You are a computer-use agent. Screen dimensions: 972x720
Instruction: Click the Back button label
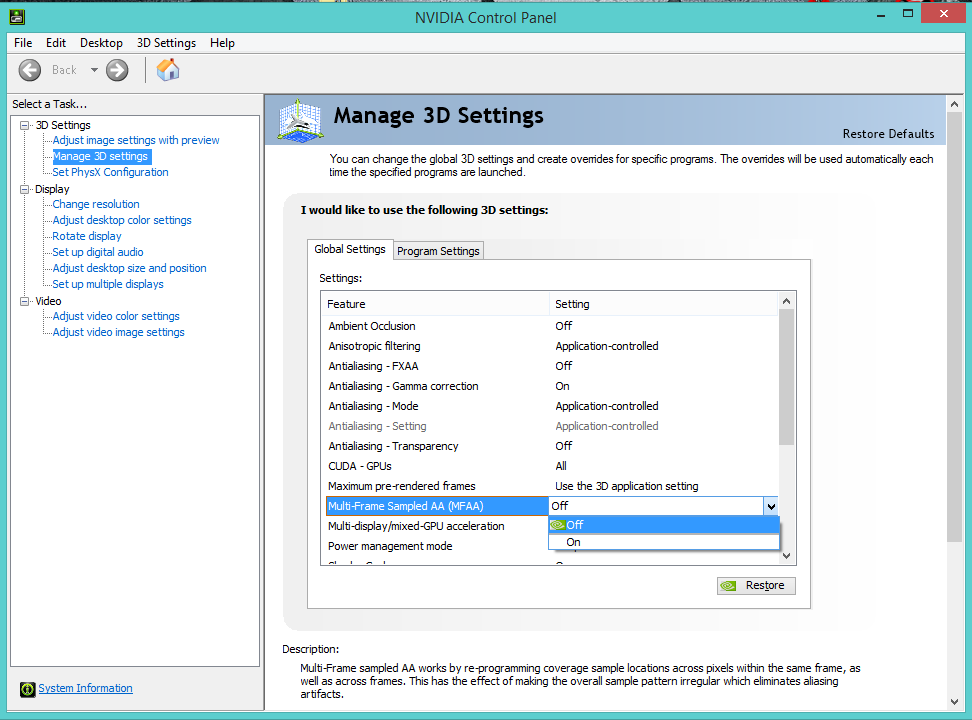pos(64,70)
